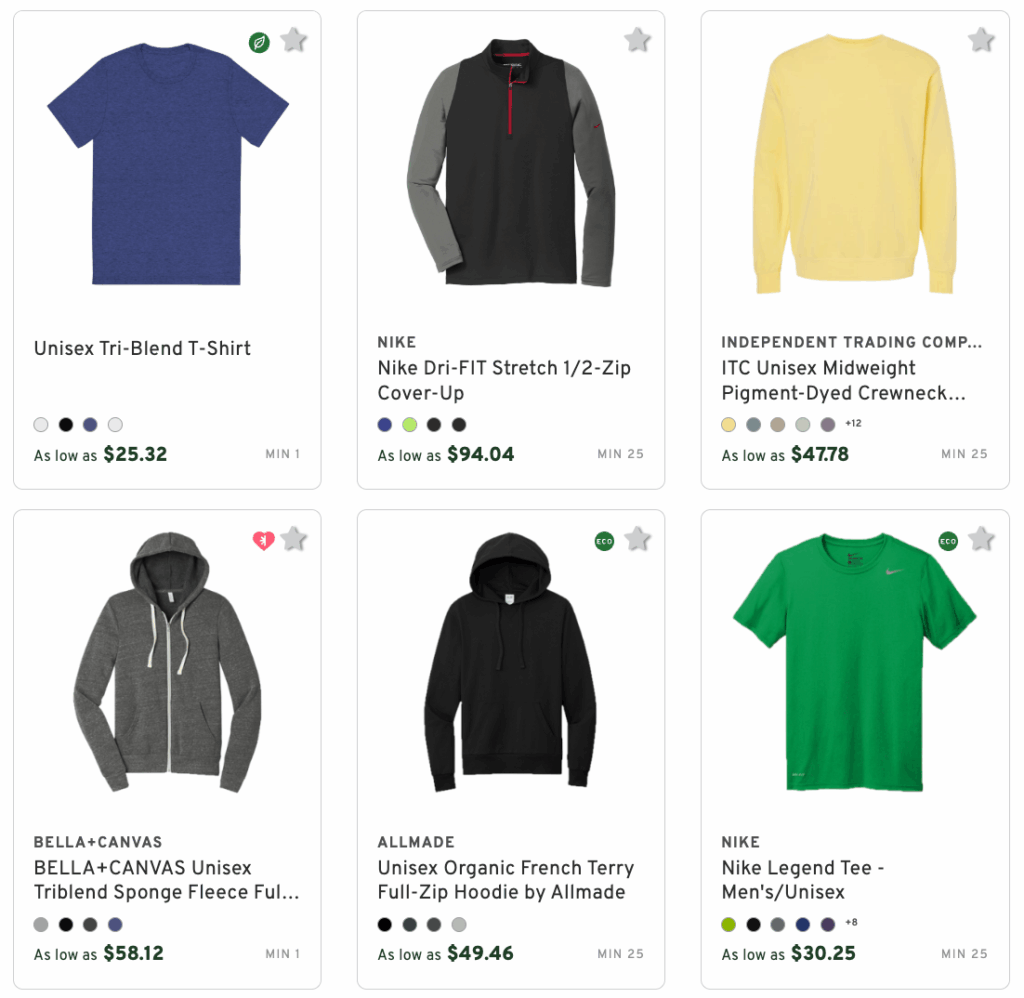Toggle favorite star on the Allmade hoodie

click(x=637, y=539)
